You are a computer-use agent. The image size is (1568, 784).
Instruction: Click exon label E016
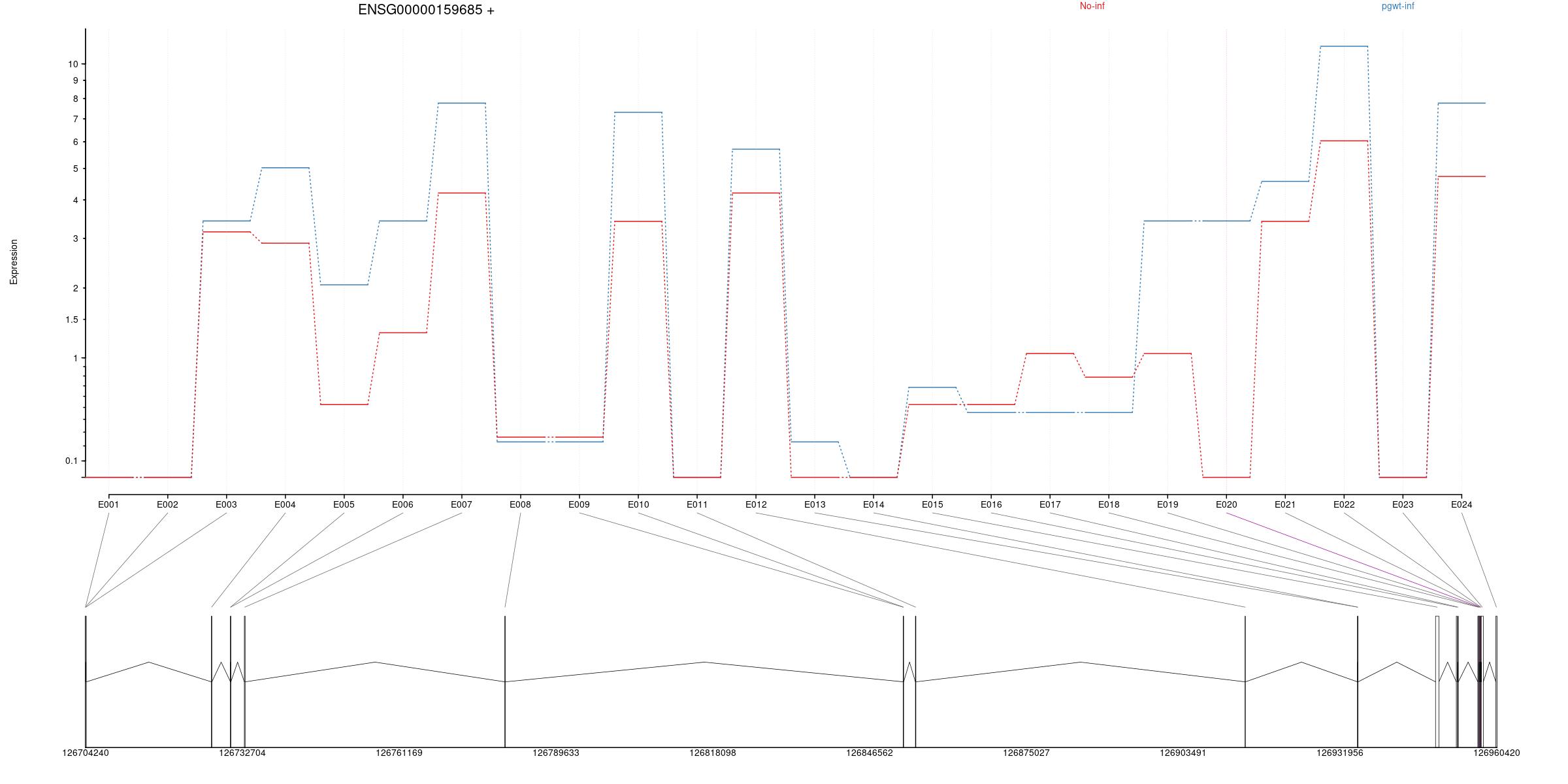coord(991,504)
